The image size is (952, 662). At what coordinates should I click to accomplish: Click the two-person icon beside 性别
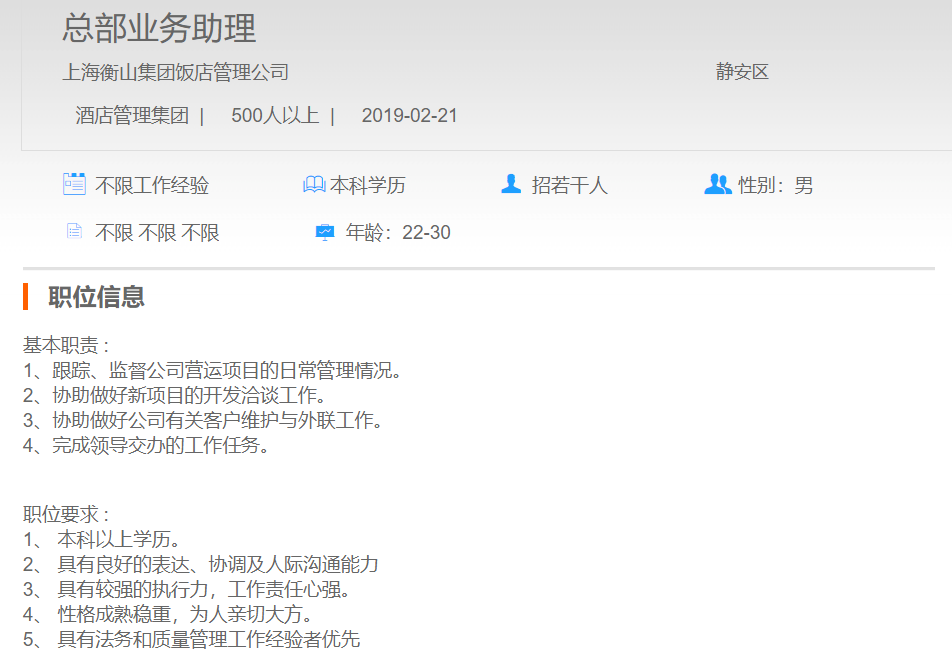[717, 184]
